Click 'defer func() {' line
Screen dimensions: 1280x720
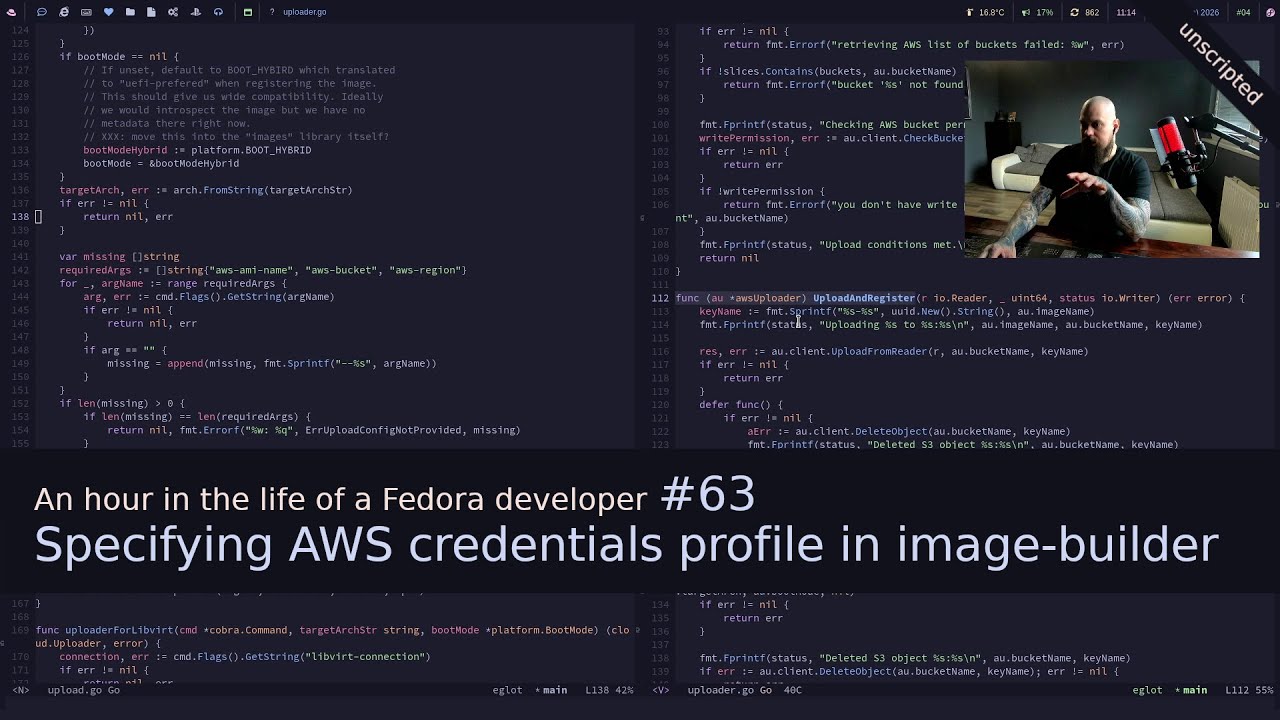(741, 404)
